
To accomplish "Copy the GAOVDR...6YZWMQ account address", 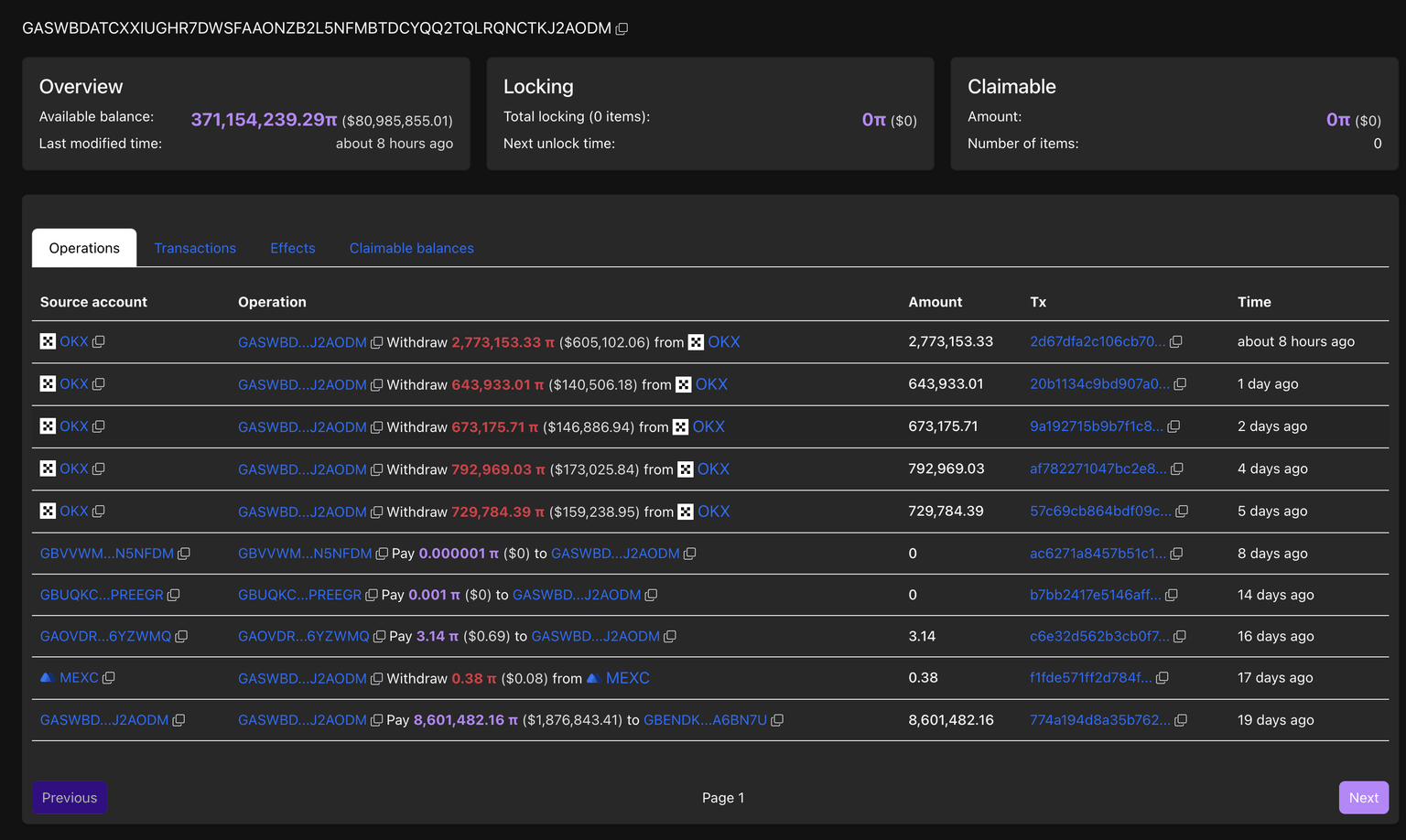I will 182,636.
